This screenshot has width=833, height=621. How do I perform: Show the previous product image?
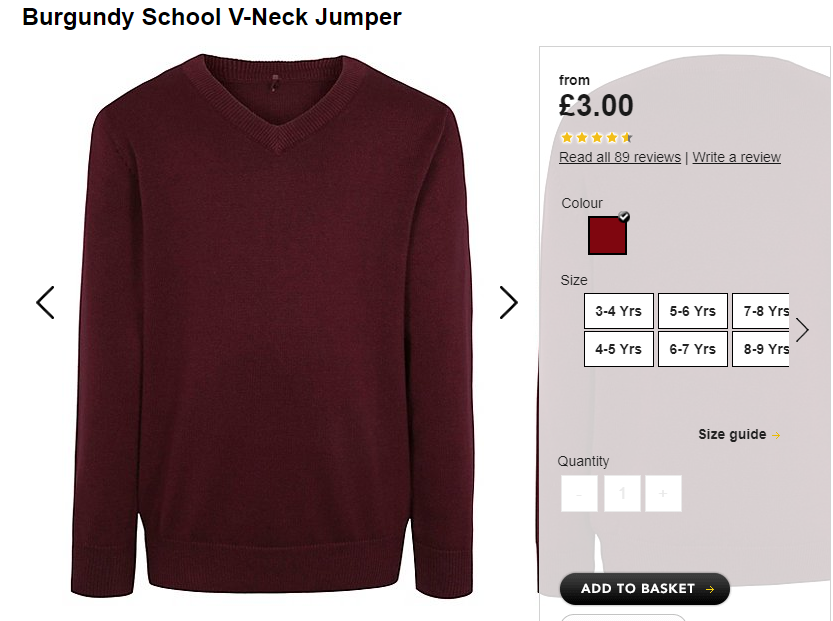[x=45, y=303]
